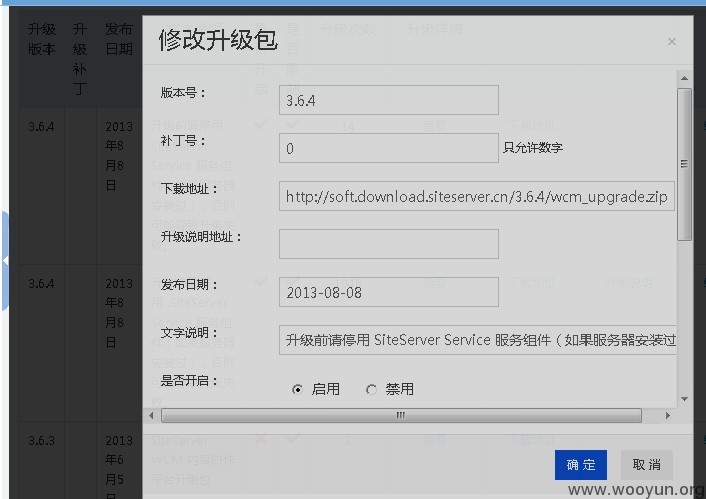Click the 3.6.3 version cell in background table
The width and height of the screenshot is (706, 499).
(41, 440)
